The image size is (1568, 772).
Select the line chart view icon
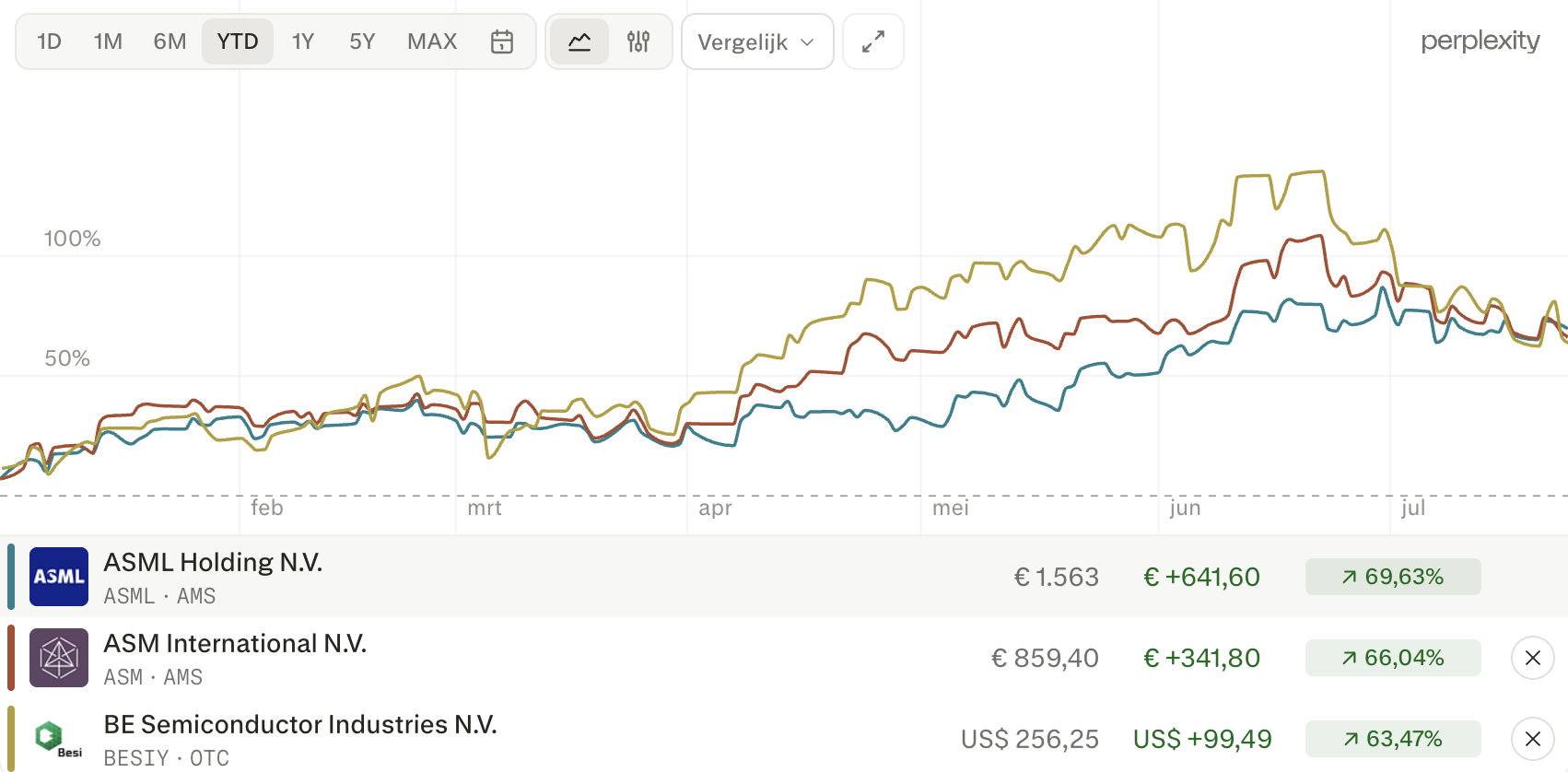point(579,41)
